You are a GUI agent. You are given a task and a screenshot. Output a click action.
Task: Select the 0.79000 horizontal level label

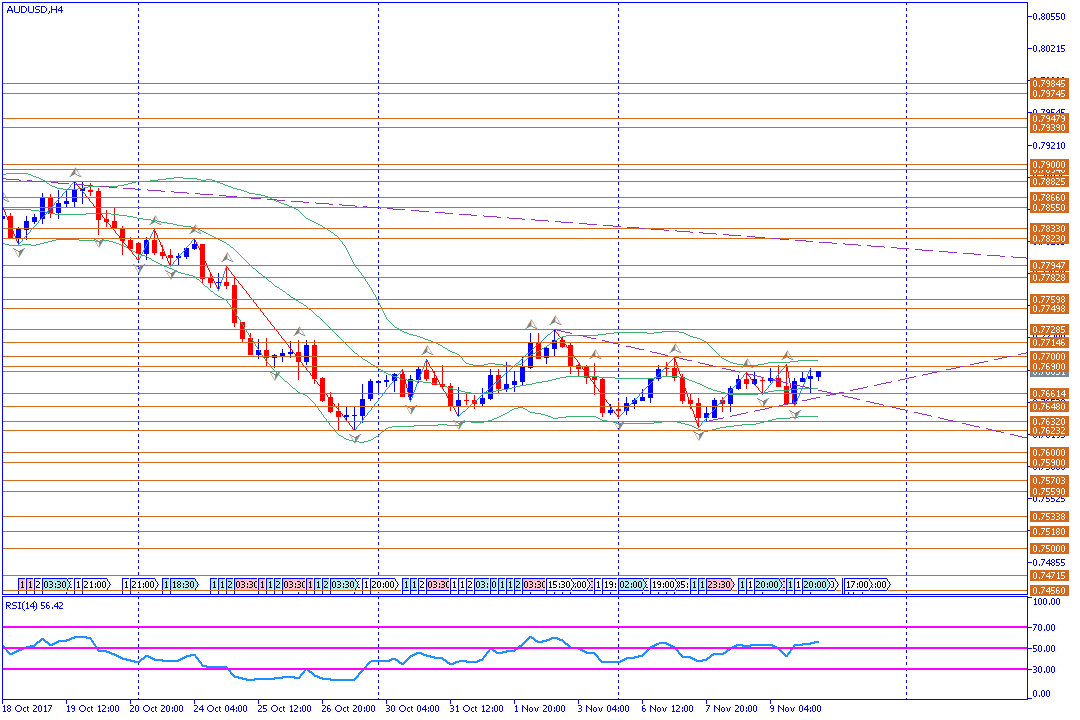1048,164
